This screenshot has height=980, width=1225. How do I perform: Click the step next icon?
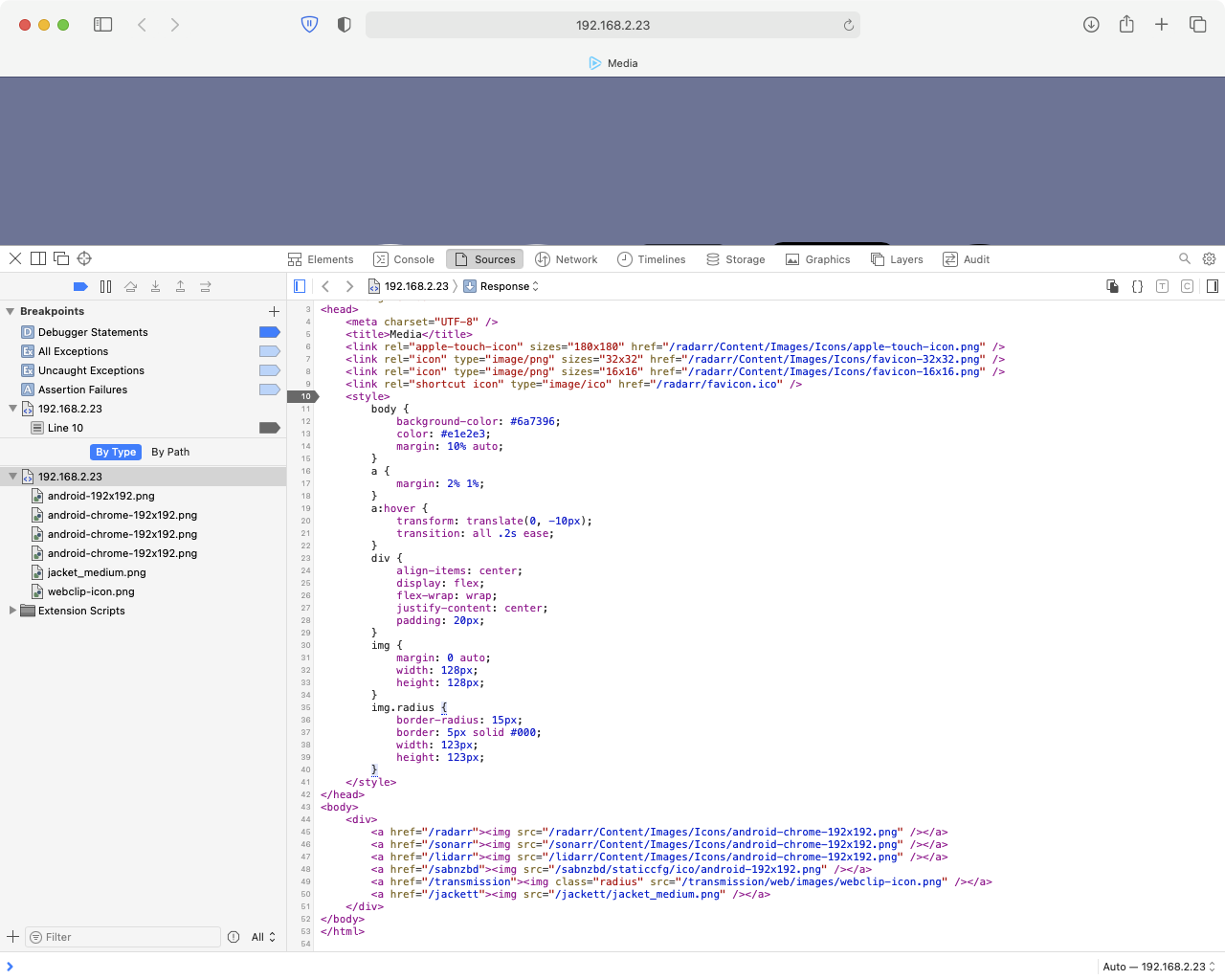(x=205, y=286)
